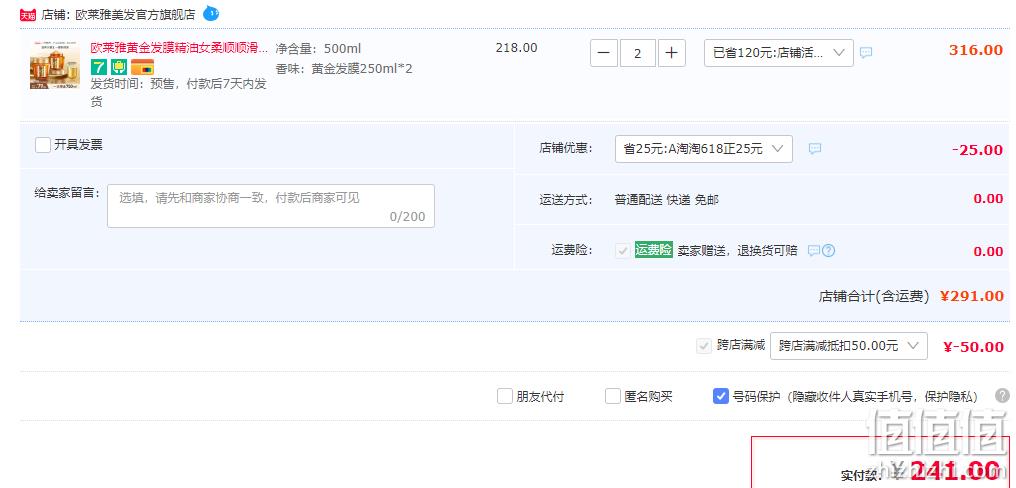
Task: Click the 卖家赠送, 退换货可赔 insurance text
Action: coord(737,251)
